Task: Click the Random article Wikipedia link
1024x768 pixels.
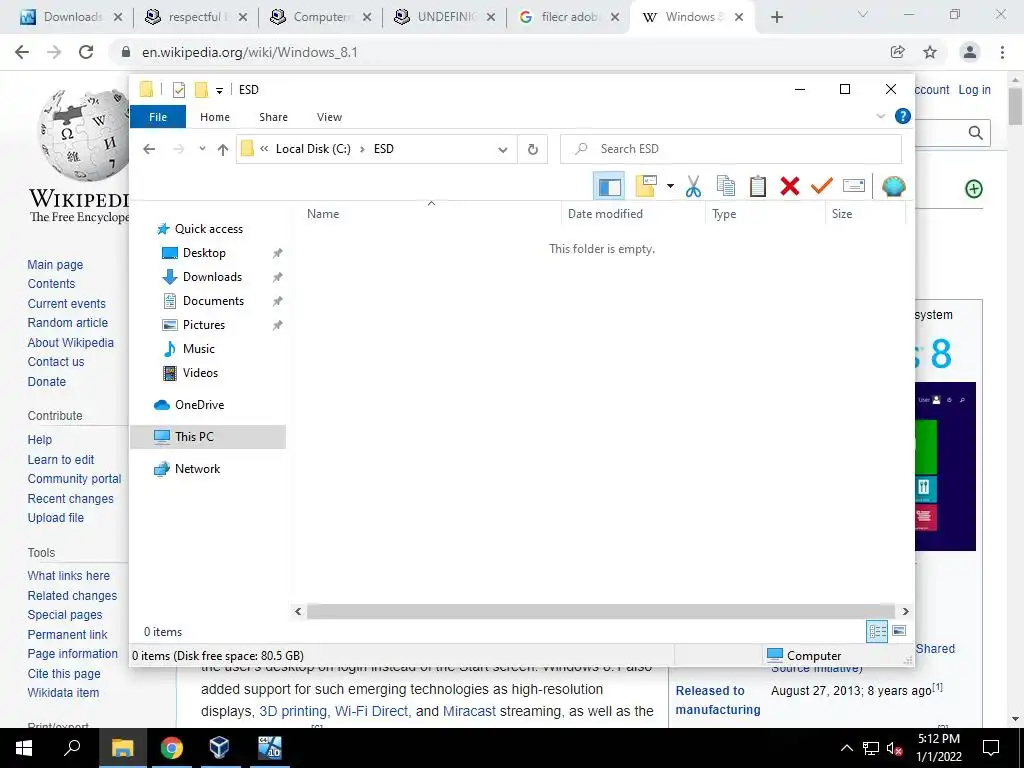Action: (67, 323)
